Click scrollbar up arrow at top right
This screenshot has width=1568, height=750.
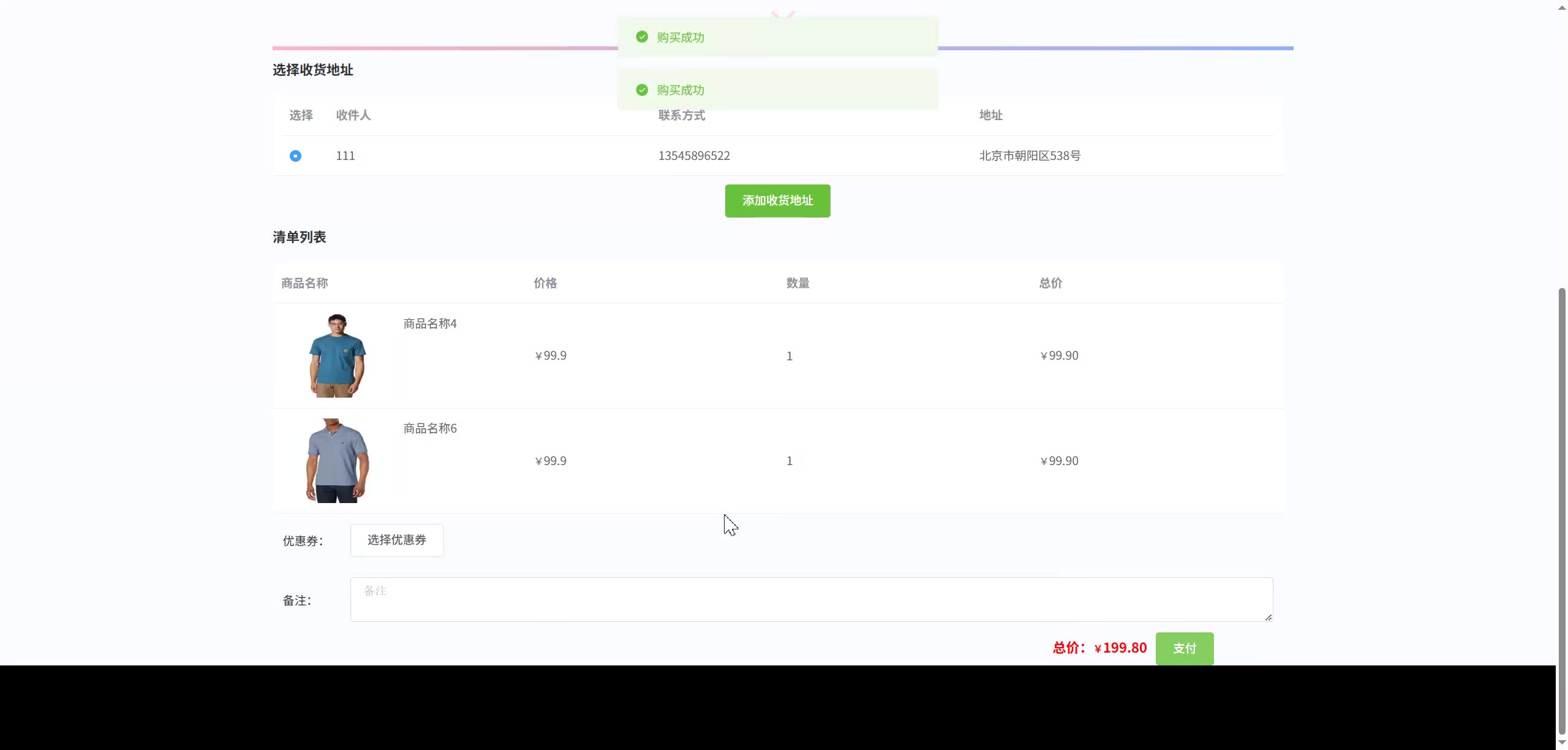1562,7
